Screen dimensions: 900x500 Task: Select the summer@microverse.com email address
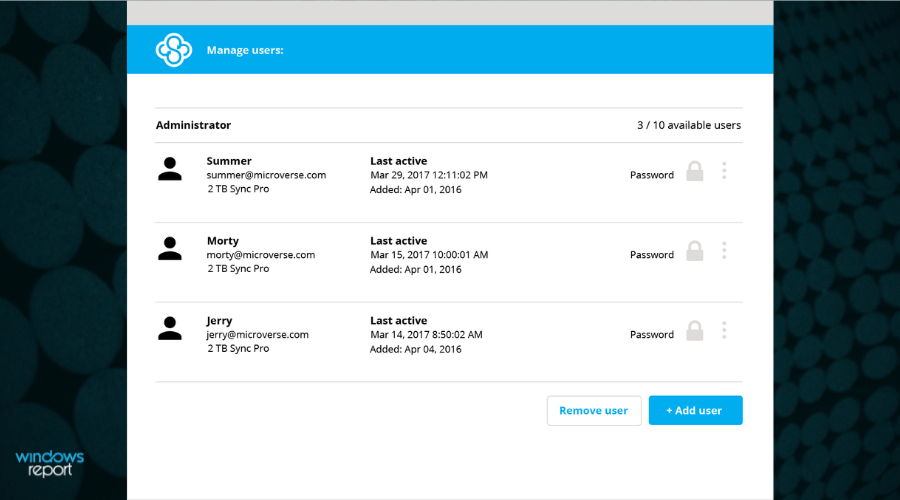[266, 175]
